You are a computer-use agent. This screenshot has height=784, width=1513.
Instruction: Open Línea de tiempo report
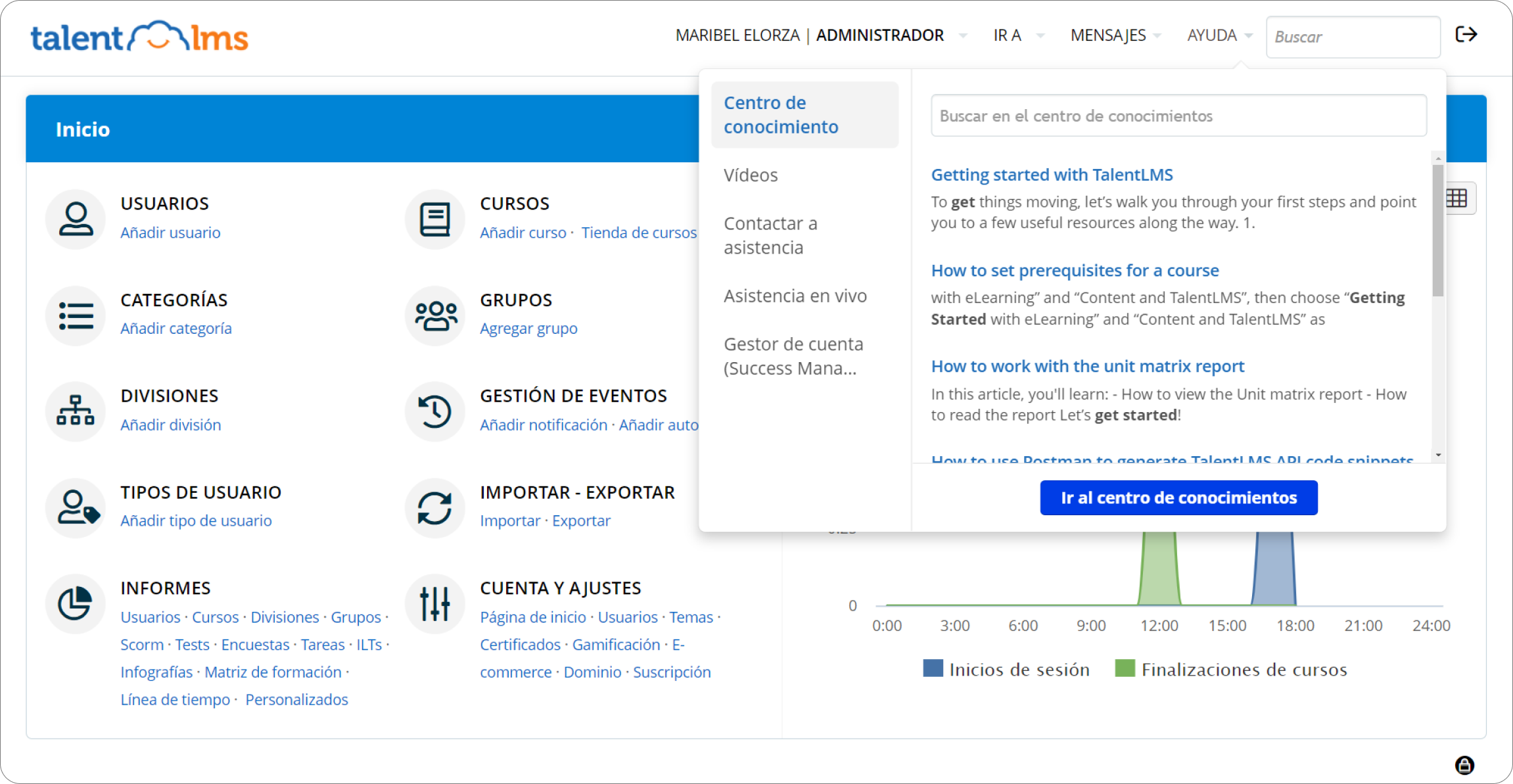[175, 699]
